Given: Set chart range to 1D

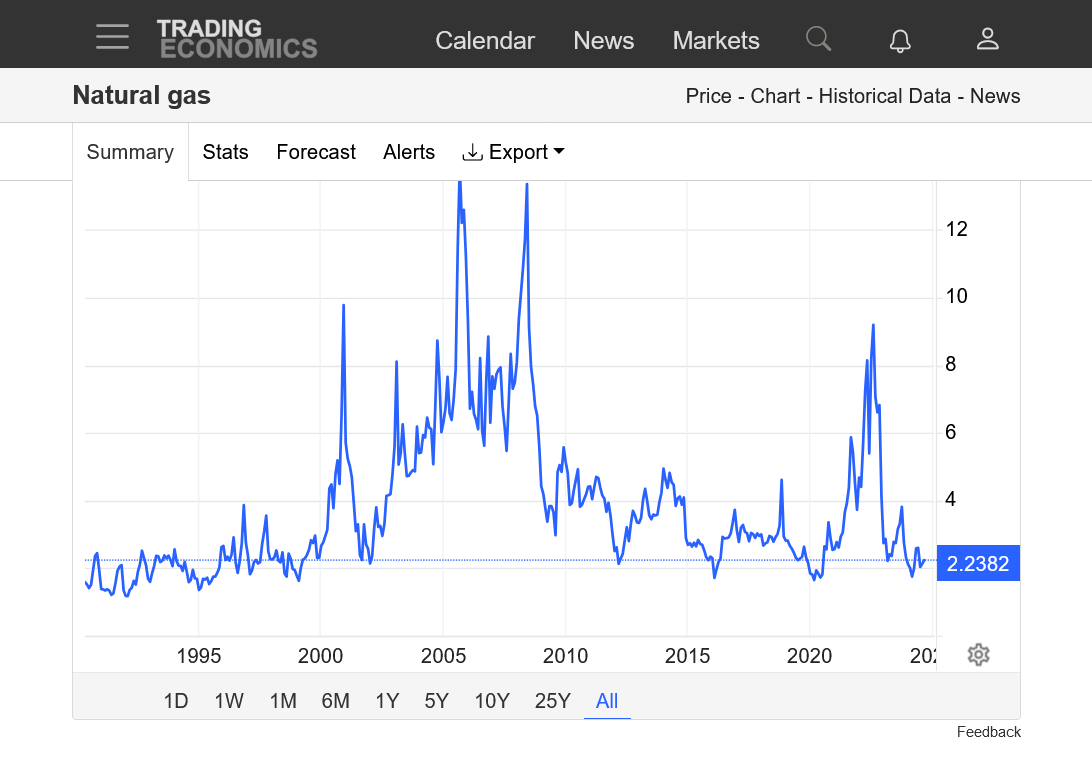Looking at the screenshot, I should (x=176, y=701).
